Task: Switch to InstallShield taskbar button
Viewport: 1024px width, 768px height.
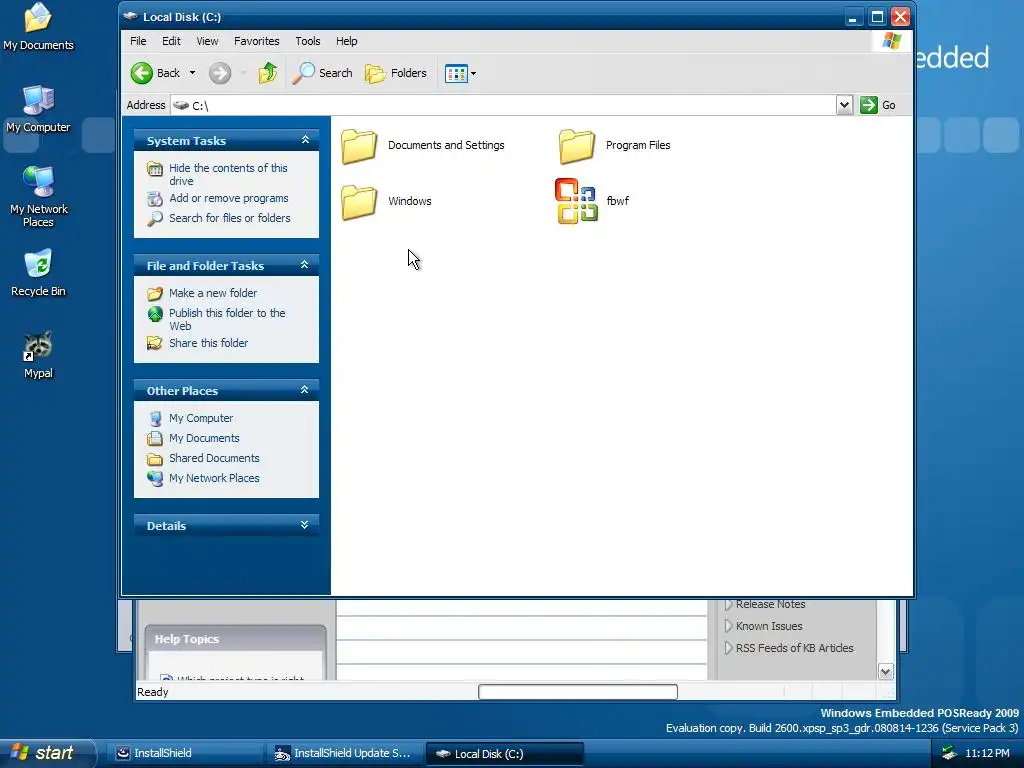Action: tap(184, 754)
